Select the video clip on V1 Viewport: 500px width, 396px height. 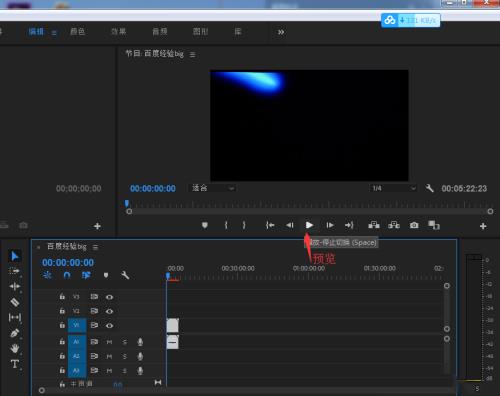[x=172, y=326]
